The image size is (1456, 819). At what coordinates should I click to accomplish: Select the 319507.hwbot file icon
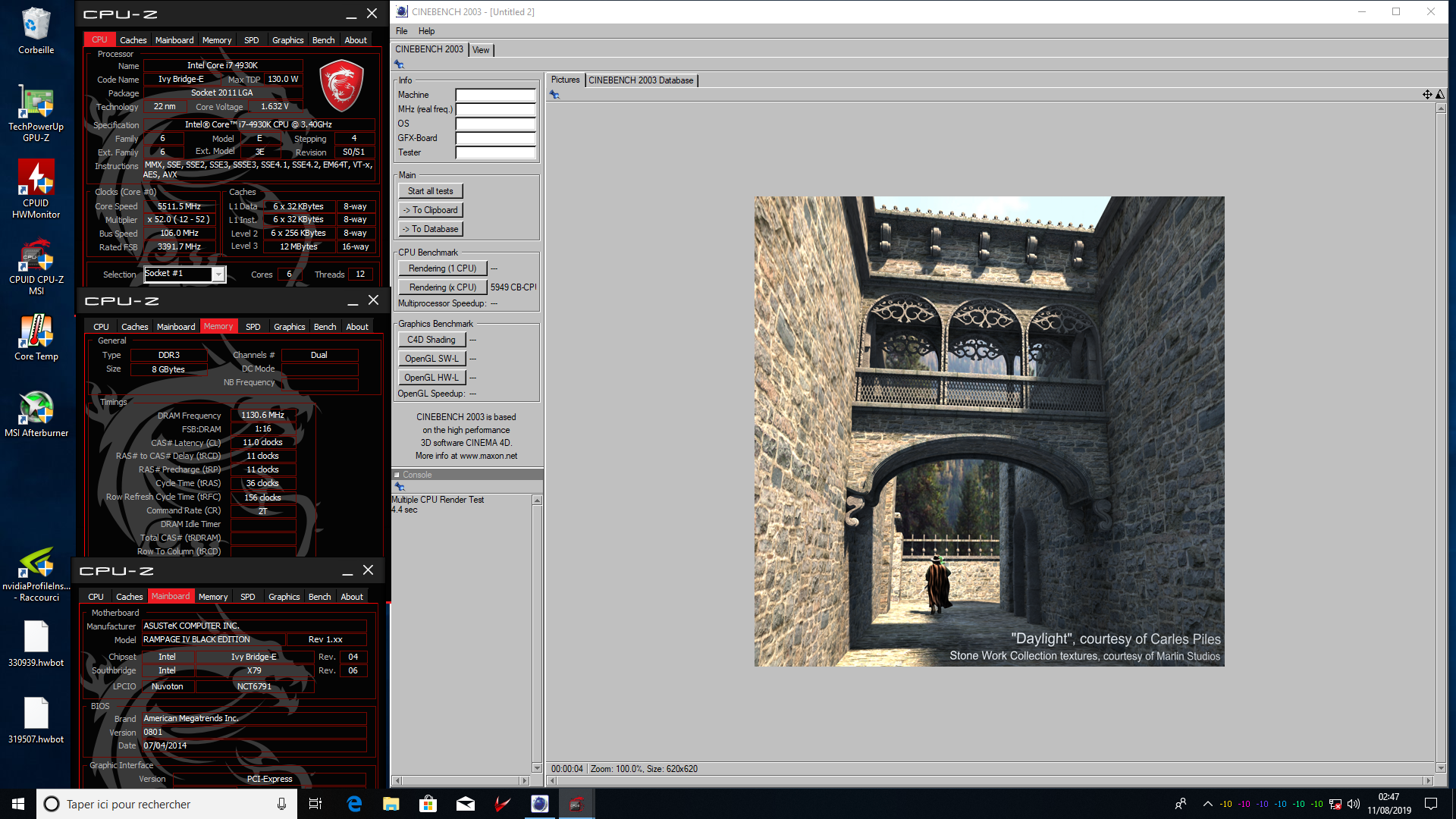[36, 720]
